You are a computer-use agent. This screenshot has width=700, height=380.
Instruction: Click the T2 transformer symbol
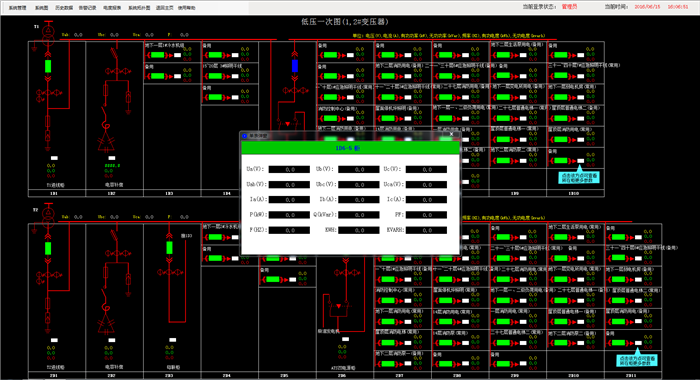48,216
